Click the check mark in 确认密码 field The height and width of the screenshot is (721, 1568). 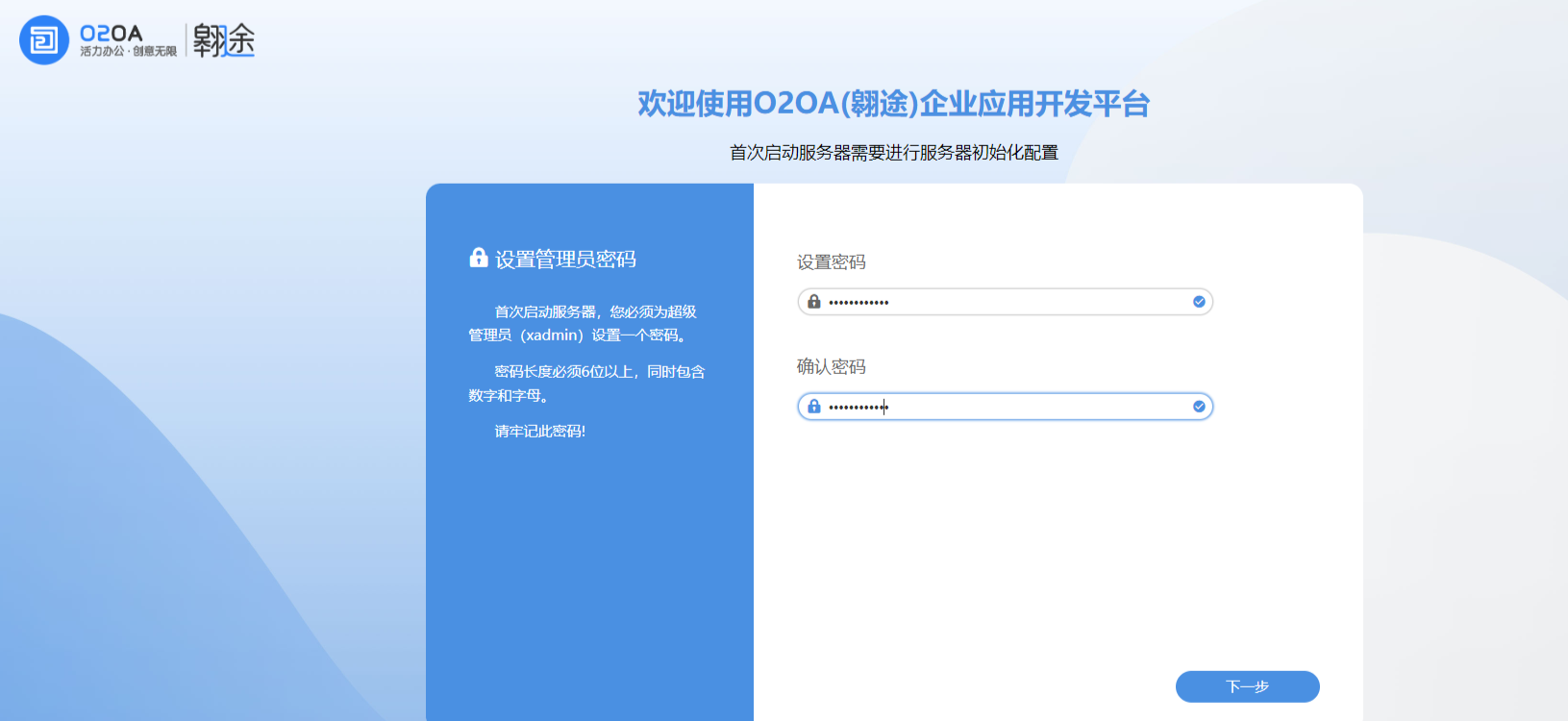coord(1199,407)
